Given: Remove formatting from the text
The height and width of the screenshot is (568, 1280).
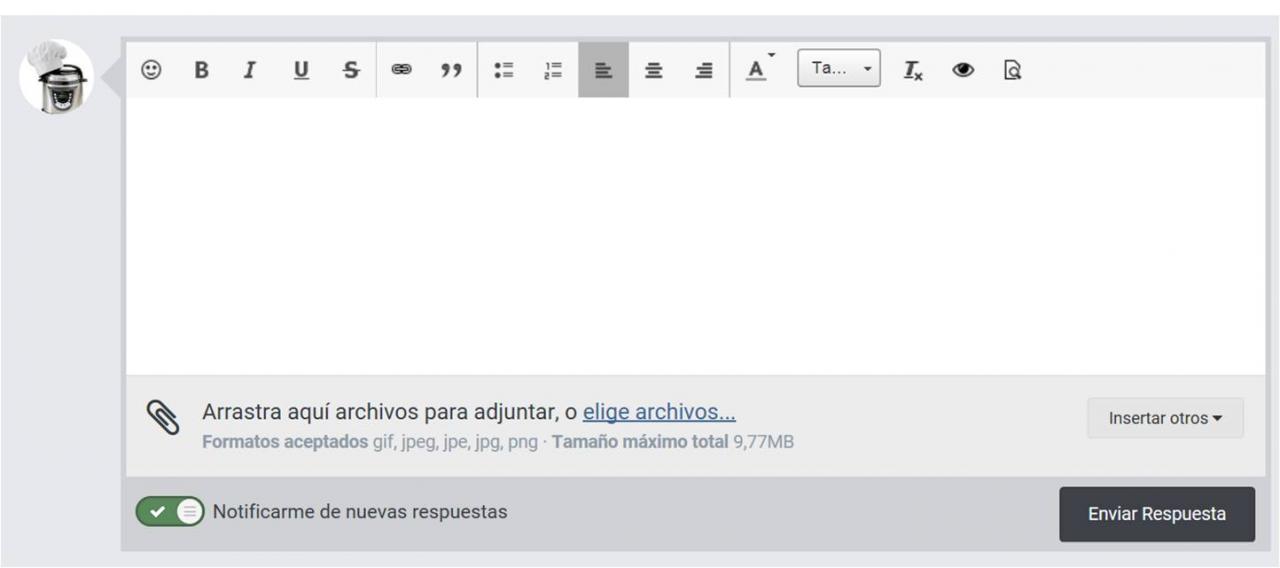Looking at the screenshot, I should (913, 70).
